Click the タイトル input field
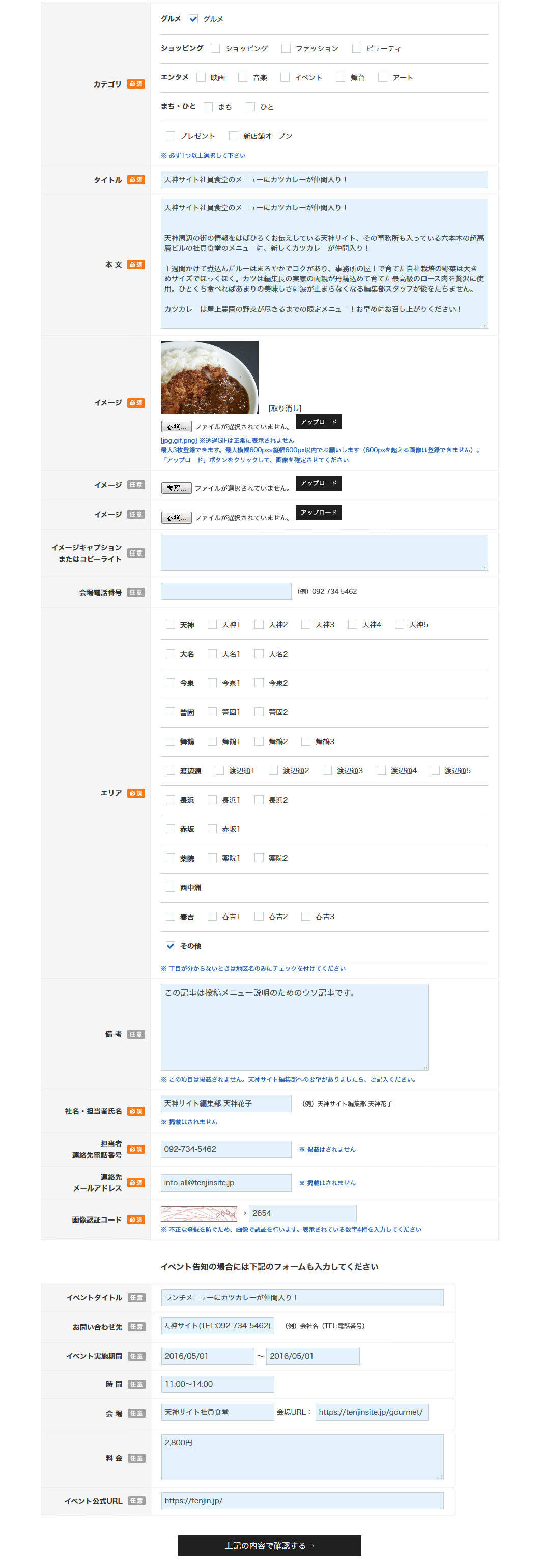539x1568 pixels. 324,180
